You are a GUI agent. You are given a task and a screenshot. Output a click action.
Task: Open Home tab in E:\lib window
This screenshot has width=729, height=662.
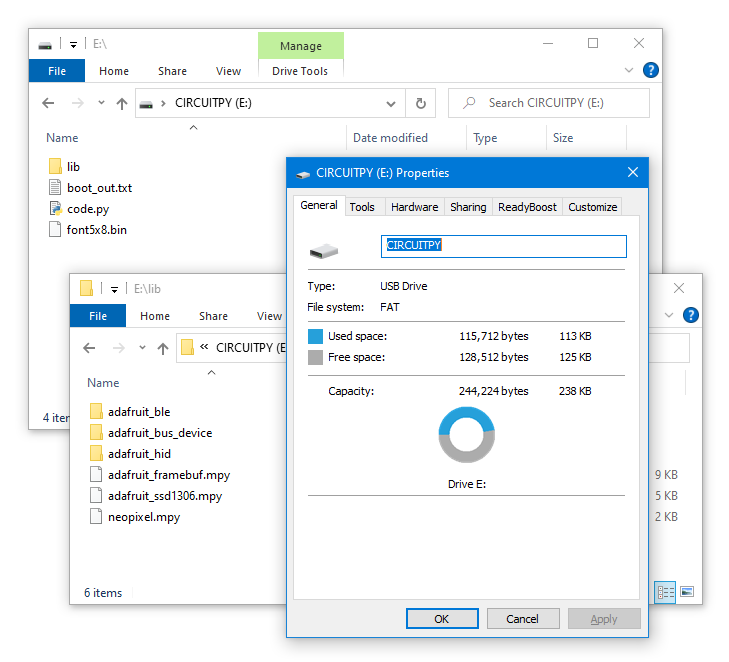[x=155, y=316]
